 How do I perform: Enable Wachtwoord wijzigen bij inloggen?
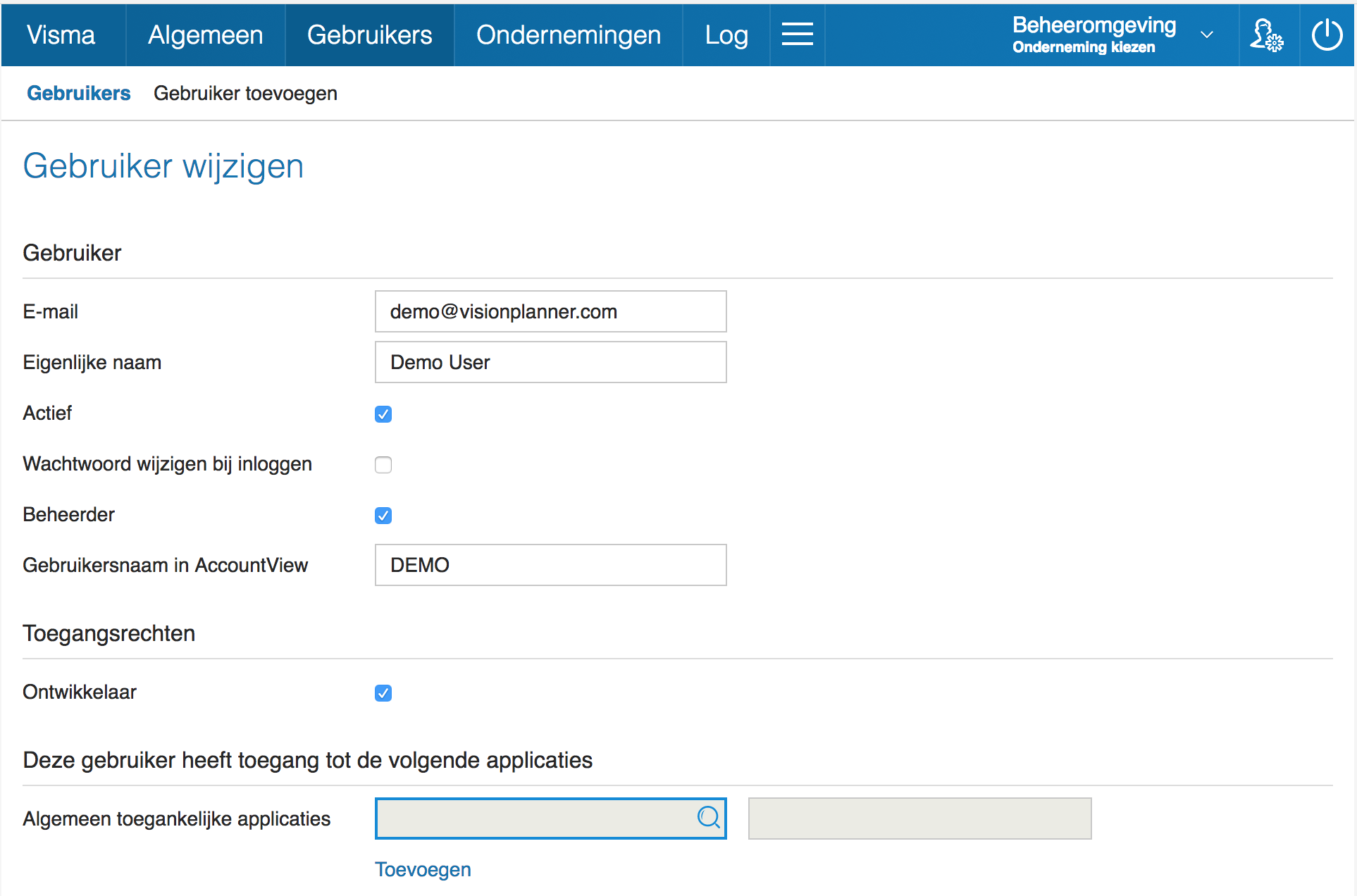pos(383,465)
